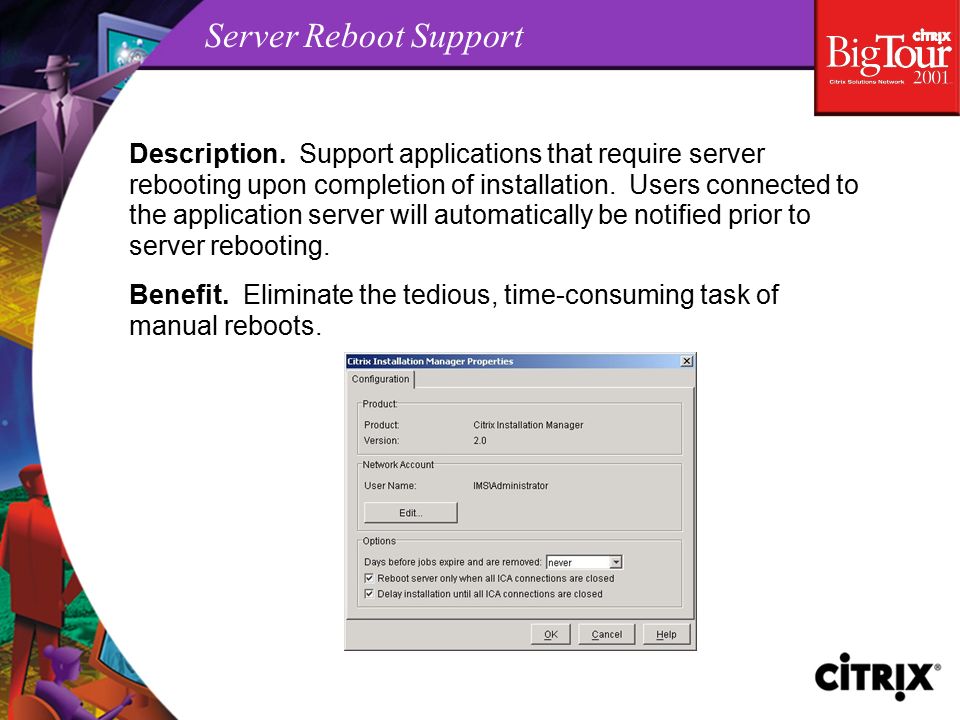Viewport: 960px width, 720px height.
Task: Select the 'IMS\Administrator' user name text
Action: [x=511, y=486]
